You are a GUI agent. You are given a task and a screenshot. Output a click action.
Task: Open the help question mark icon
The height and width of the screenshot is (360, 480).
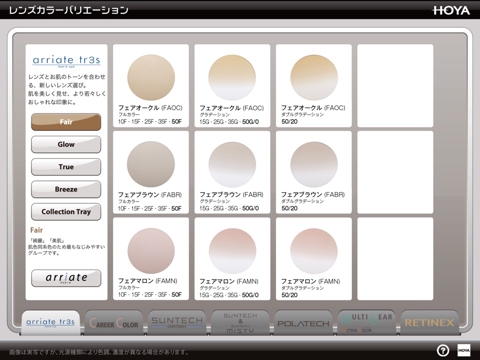[x=443, y=350]
